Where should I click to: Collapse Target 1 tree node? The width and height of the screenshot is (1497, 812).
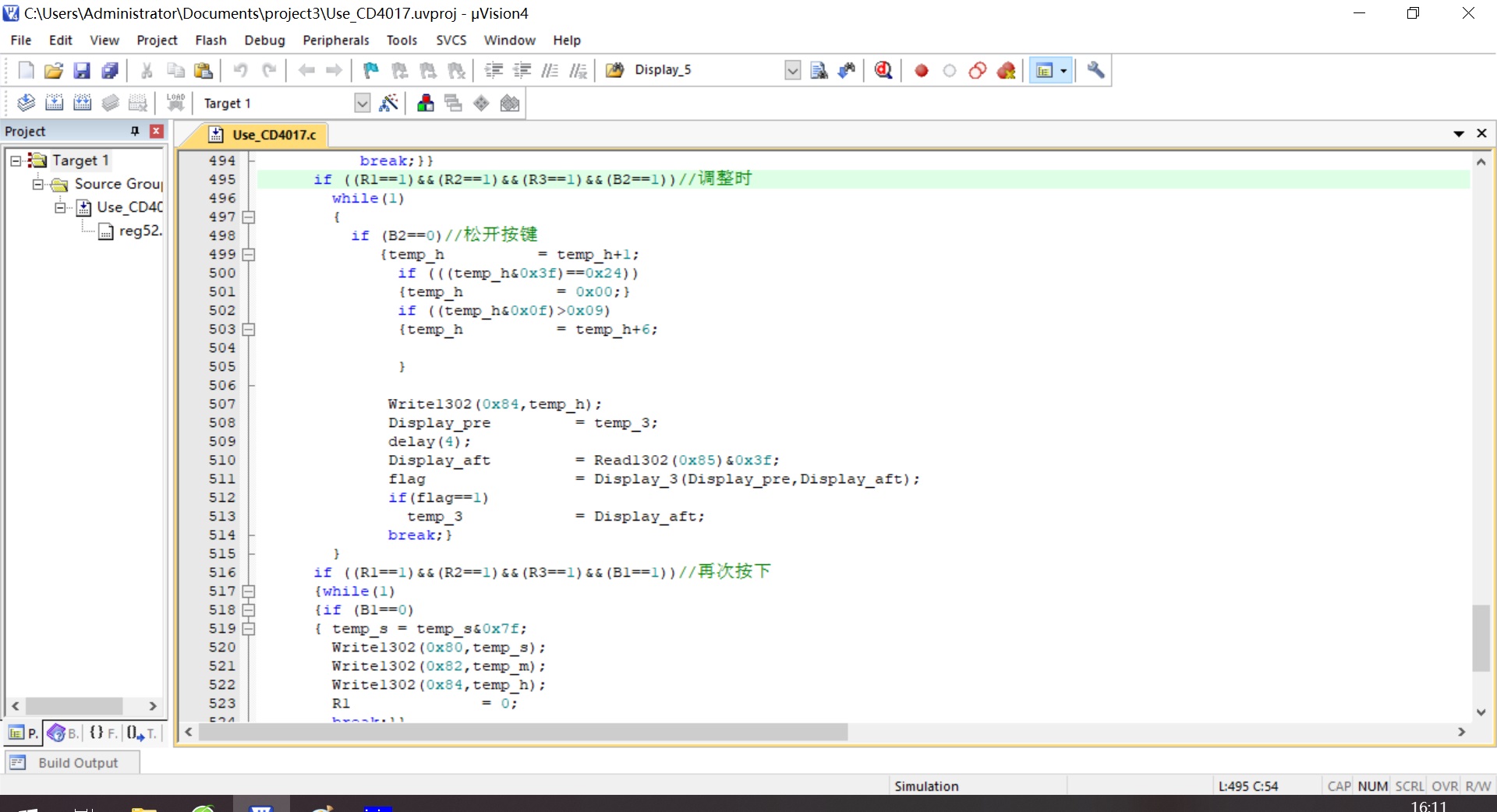click(16, 161)
